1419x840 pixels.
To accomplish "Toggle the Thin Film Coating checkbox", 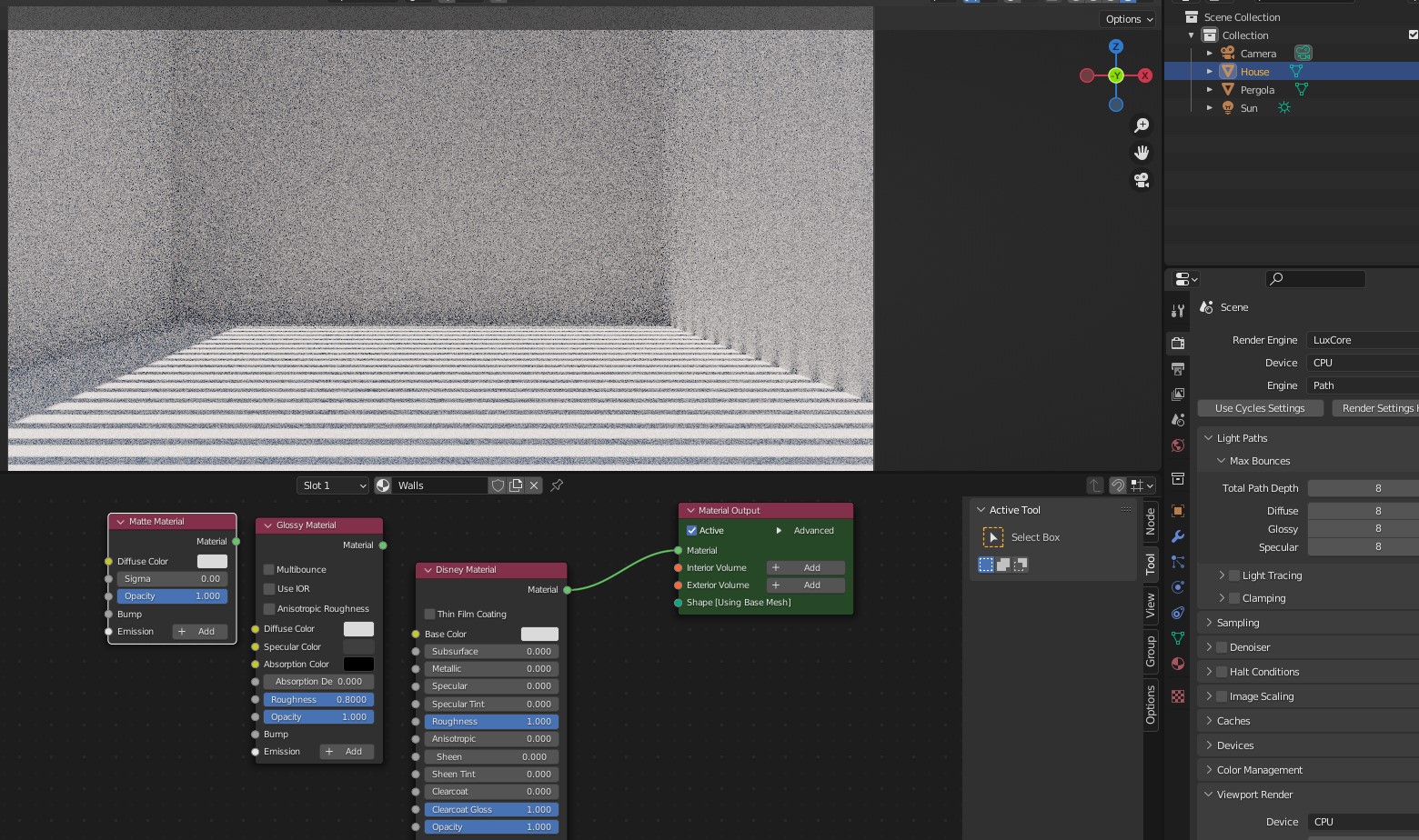I will point(430,615).
